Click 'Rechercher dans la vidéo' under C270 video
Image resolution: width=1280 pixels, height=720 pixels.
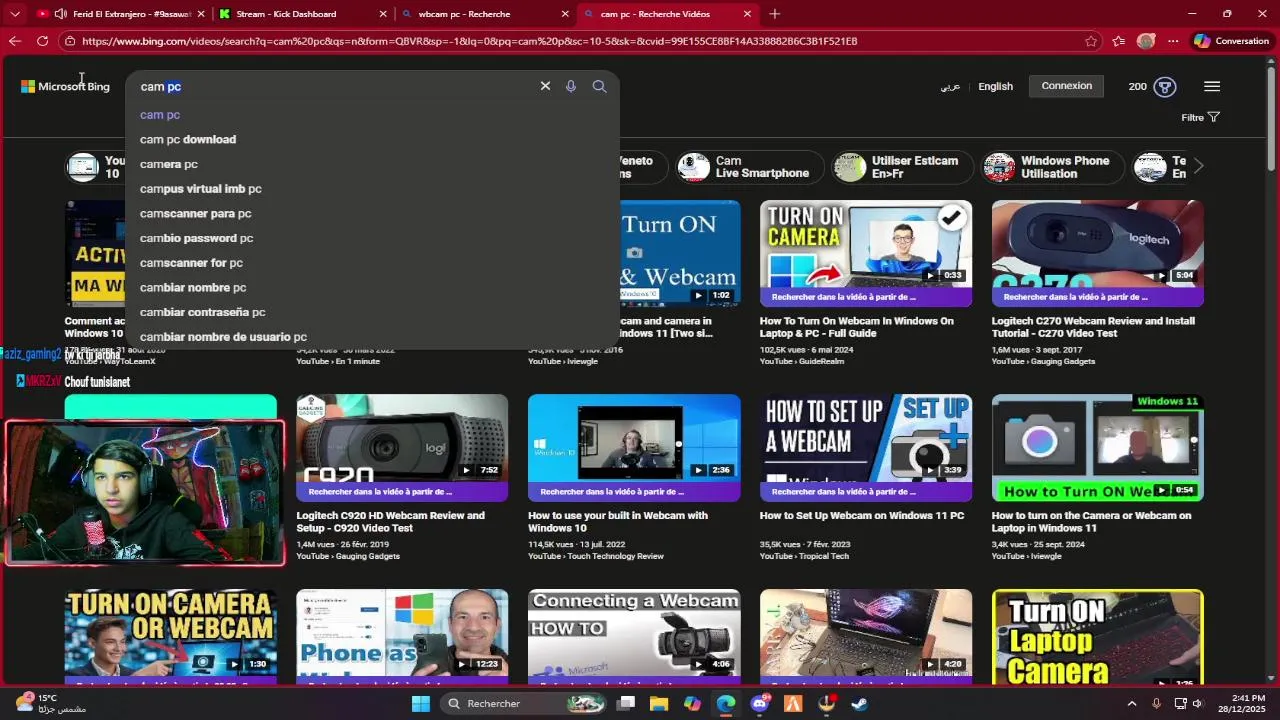(x=1075, y=297)
